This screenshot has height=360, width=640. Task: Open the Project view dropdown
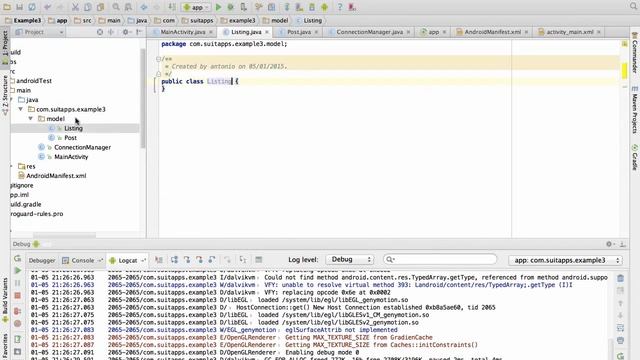pos(39,32)
